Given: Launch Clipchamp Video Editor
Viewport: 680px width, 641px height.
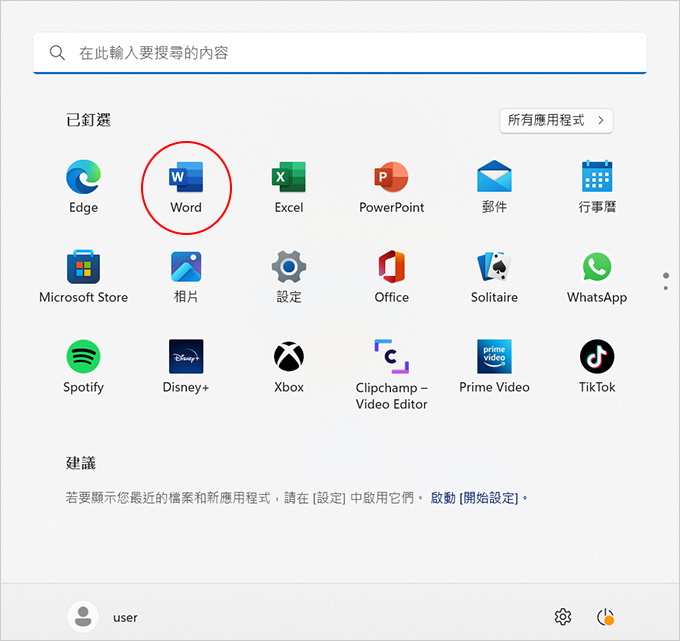Looking at the screenshot, I should click(392, 375).
